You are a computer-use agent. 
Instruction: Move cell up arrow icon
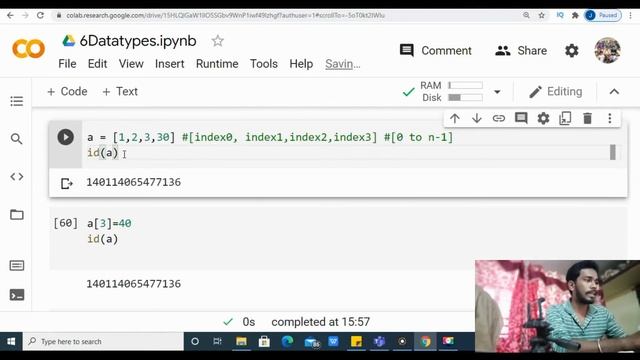tap(455, 119)
